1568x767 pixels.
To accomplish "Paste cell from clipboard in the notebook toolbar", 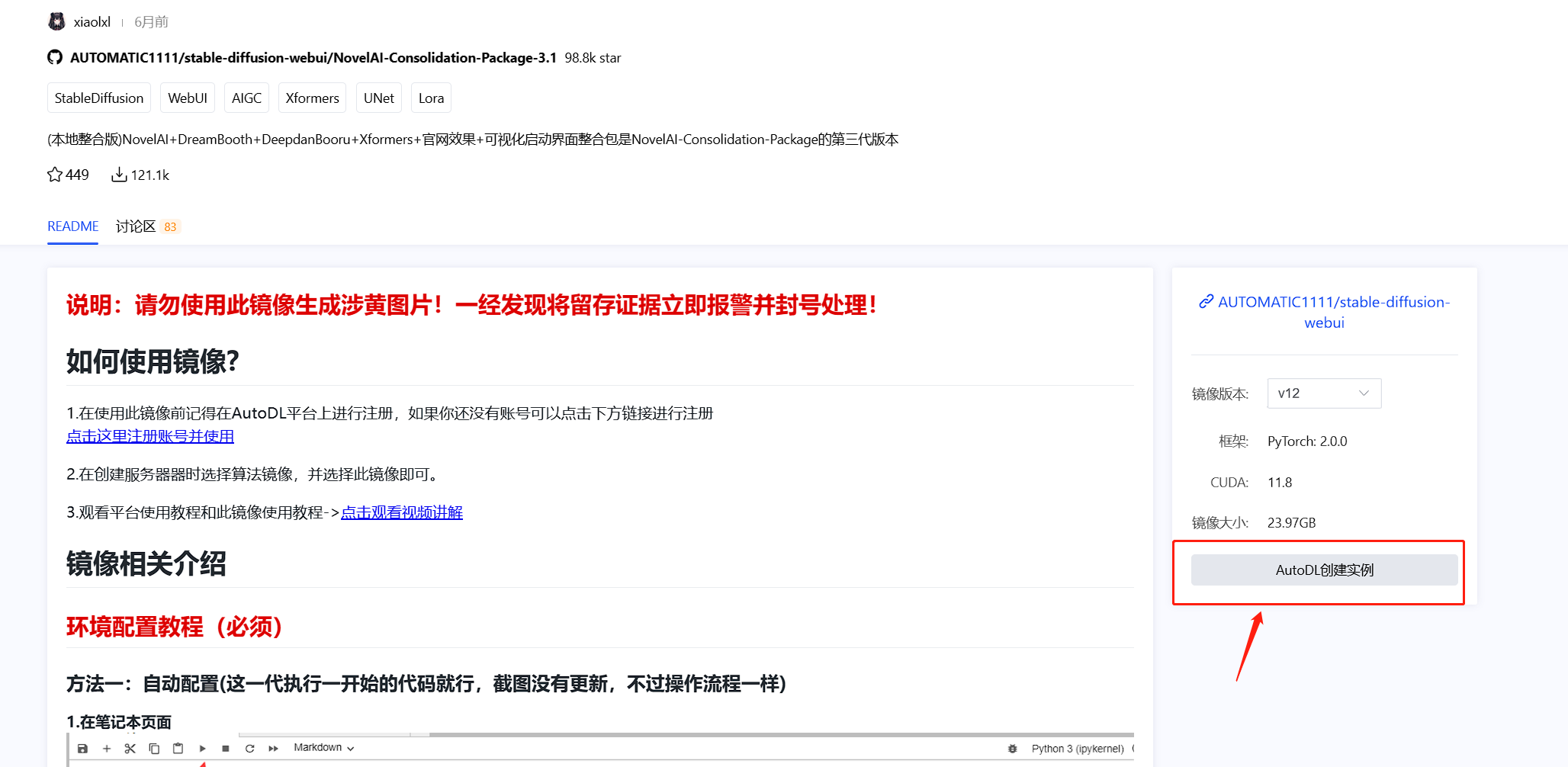I will click(x=178, y=749).
